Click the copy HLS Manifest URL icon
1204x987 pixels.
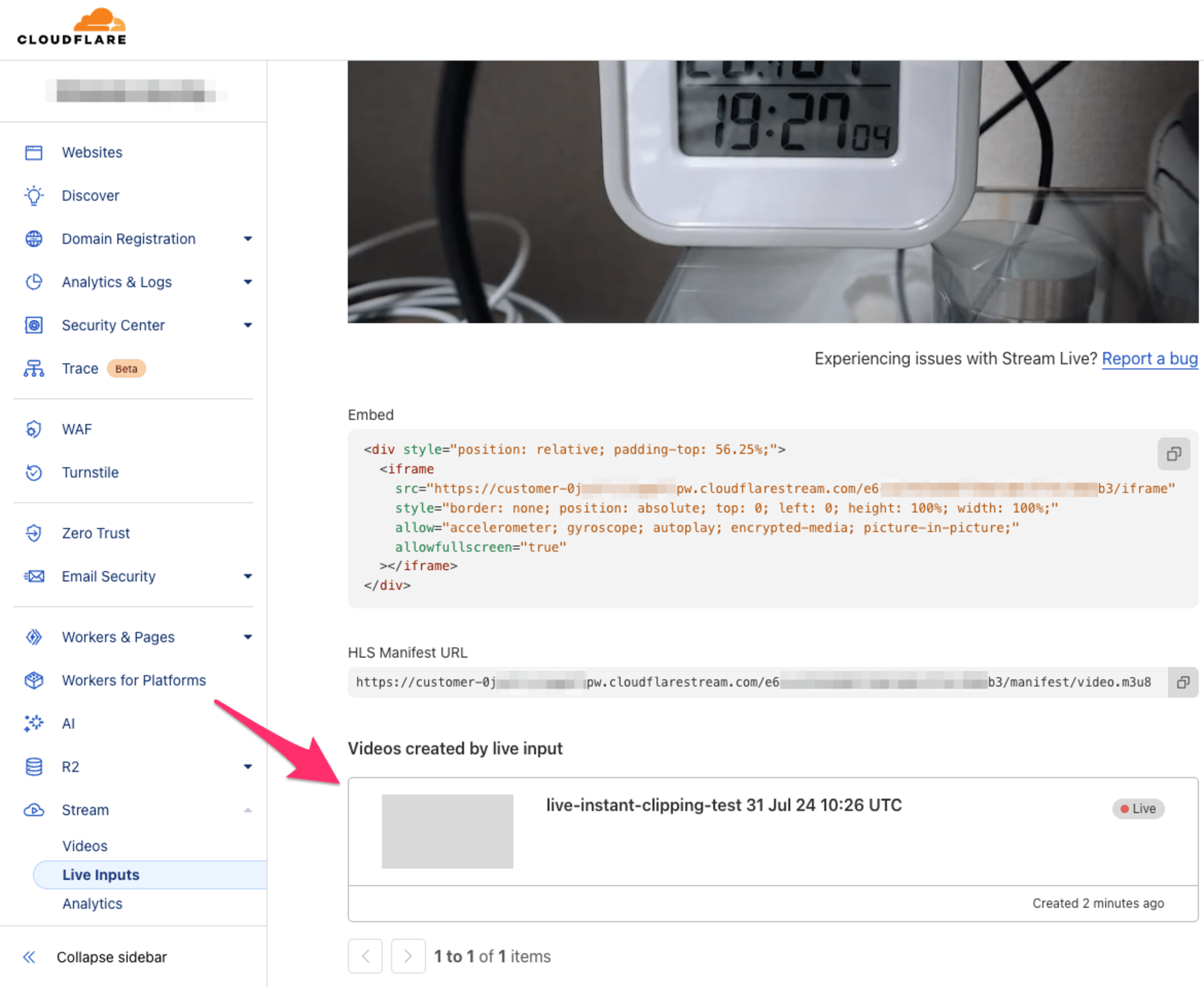pyautogui.click(x=1182, y=682)
